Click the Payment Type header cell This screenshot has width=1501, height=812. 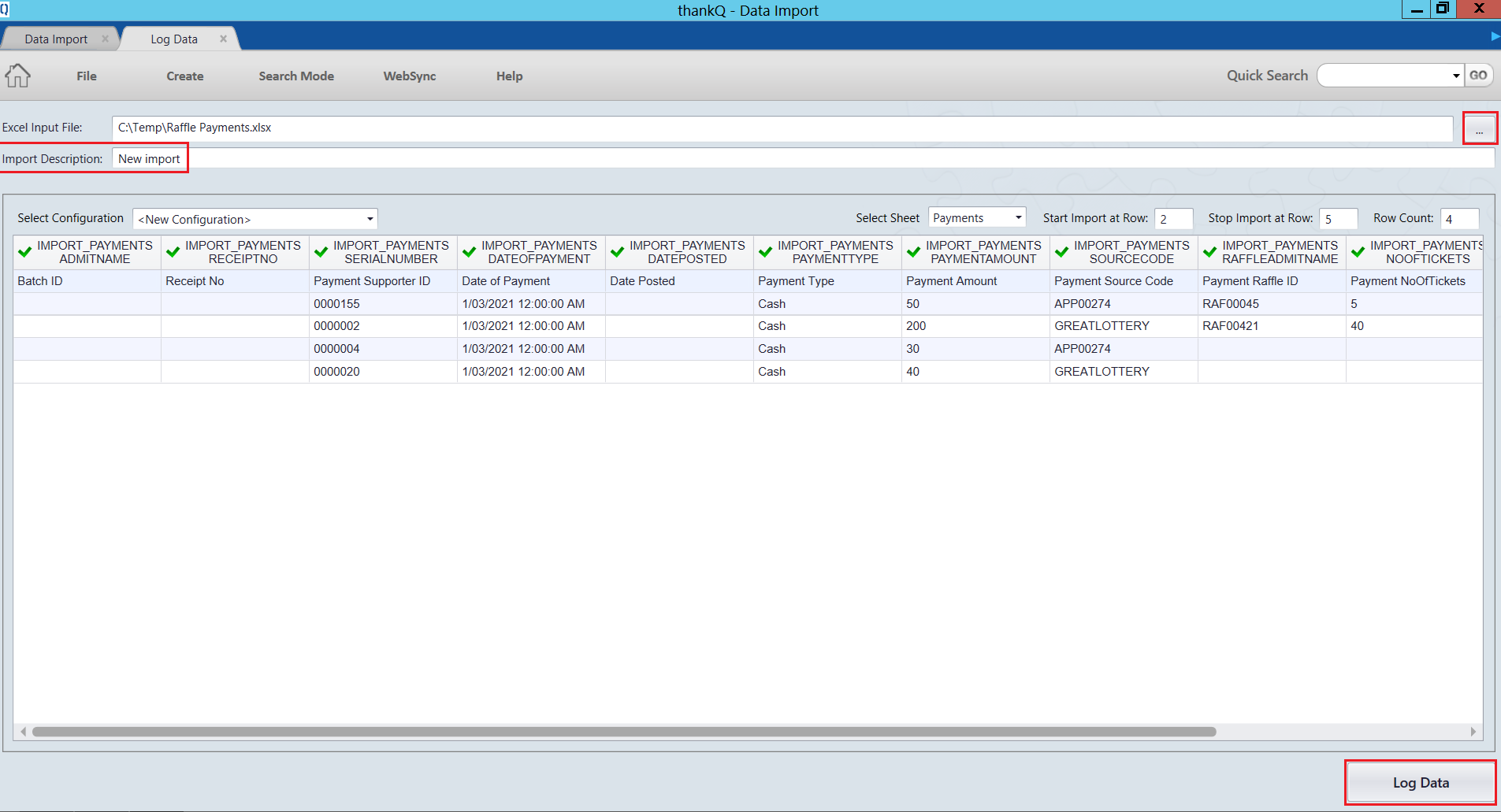tap(827, 281)
